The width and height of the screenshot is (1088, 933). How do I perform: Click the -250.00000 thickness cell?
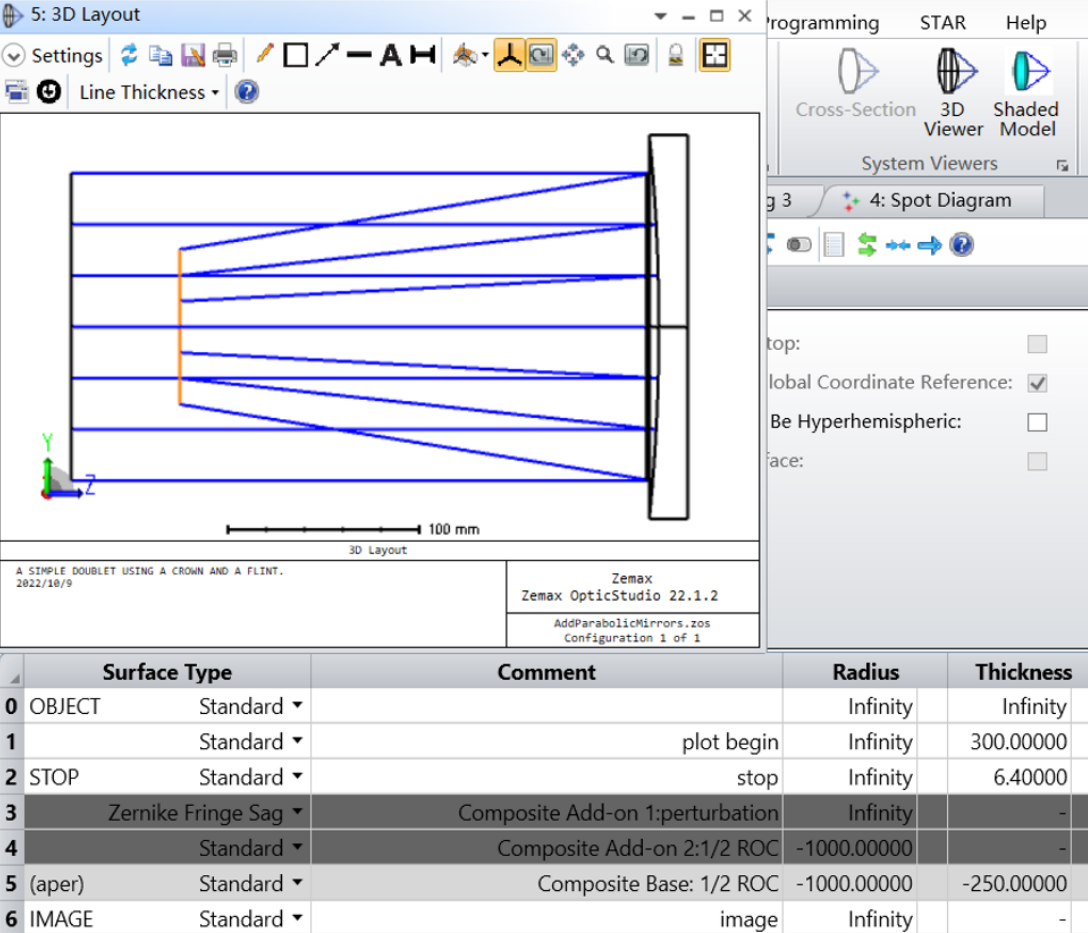pyautogui.click(x=1008, y=884)
